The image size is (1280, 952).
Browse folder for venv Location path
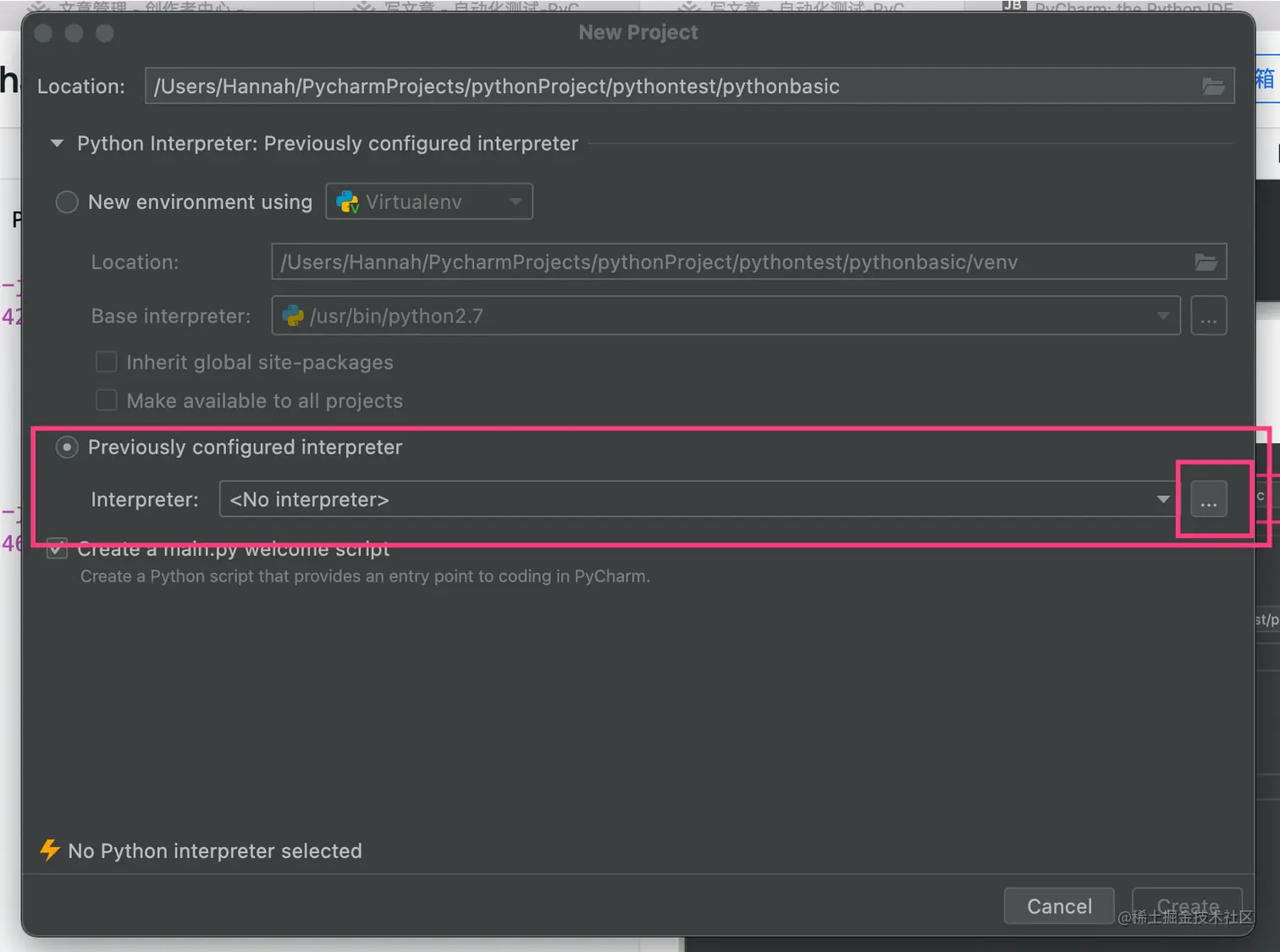pos(1206,262)
